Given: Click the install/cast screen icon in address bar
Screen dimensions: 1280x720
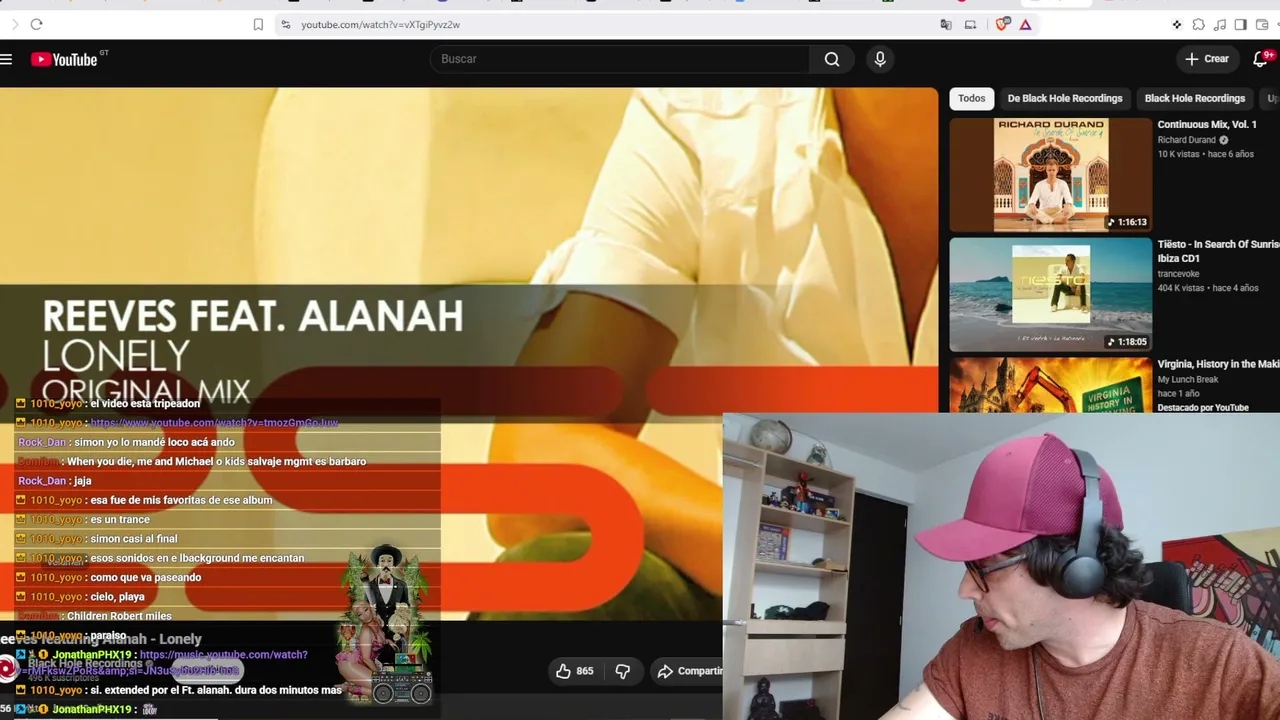Looking at the screenshot, I should coord(970,24).
